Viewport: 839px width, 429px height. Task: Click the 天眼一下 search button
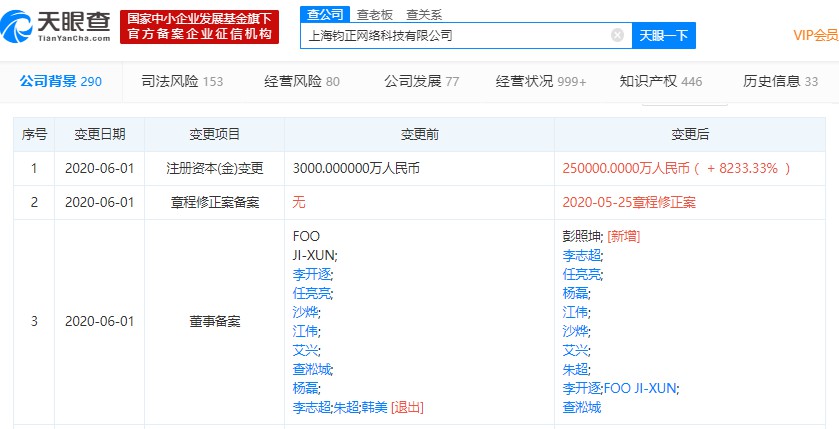pyautogui.click(x=663, y=35)
